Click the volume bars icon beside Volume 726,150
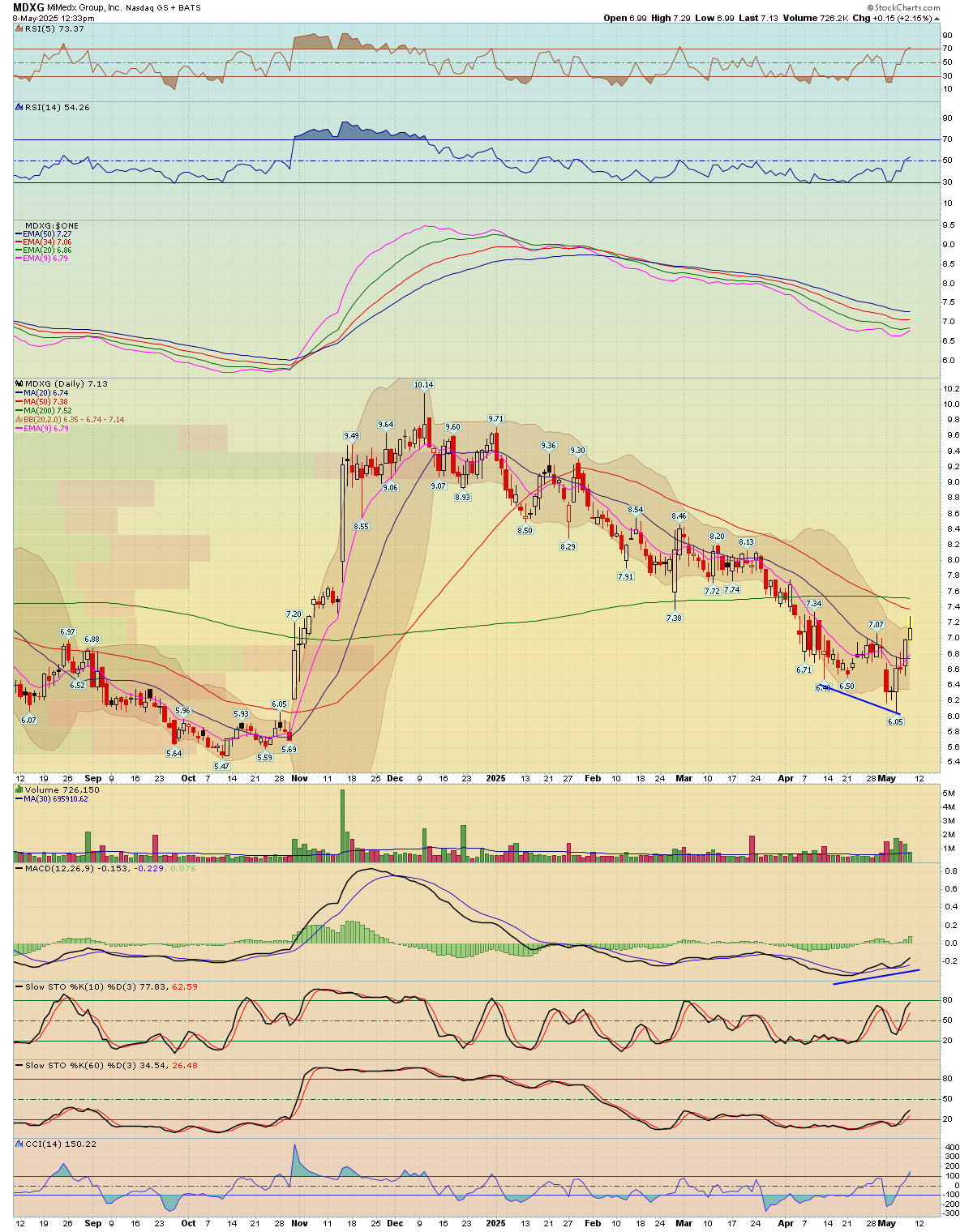Image resolution: width=973 pixels, height=1232 pixels. coord(19,789)
